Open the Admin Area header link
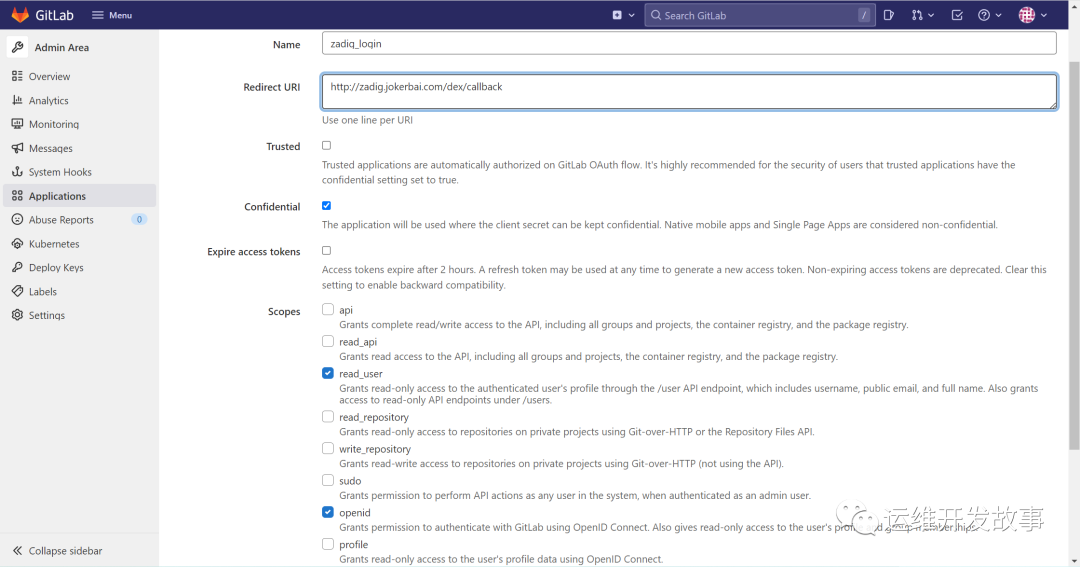 [x=61, y=48]
